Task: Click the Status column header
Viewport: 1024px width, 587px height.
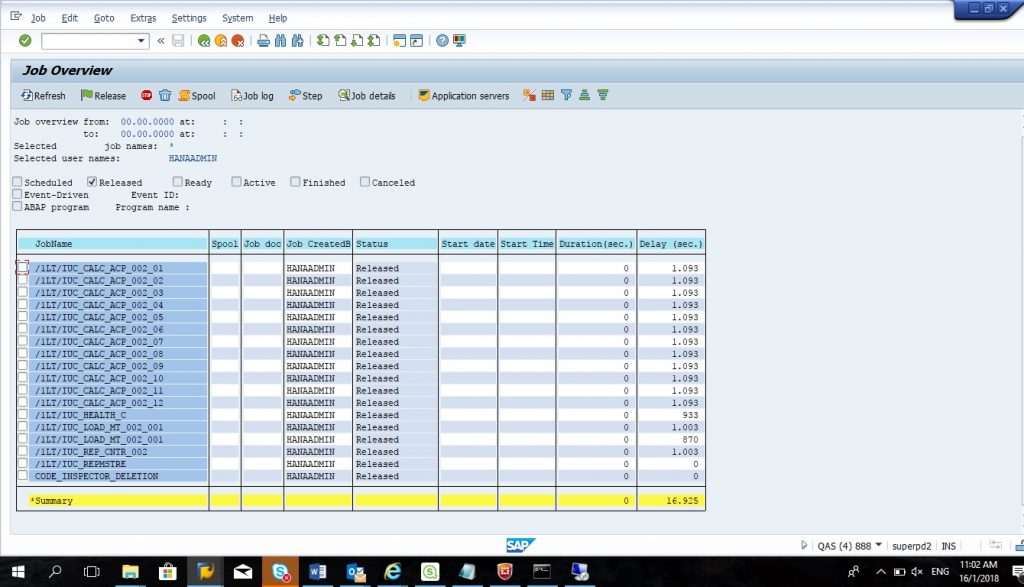Action: pos(395,244)
